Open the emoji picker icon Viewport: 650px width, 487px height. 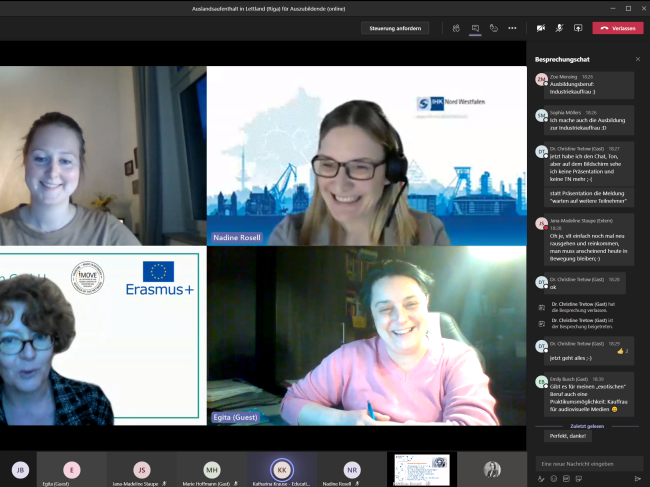click(x=554, y=479)
